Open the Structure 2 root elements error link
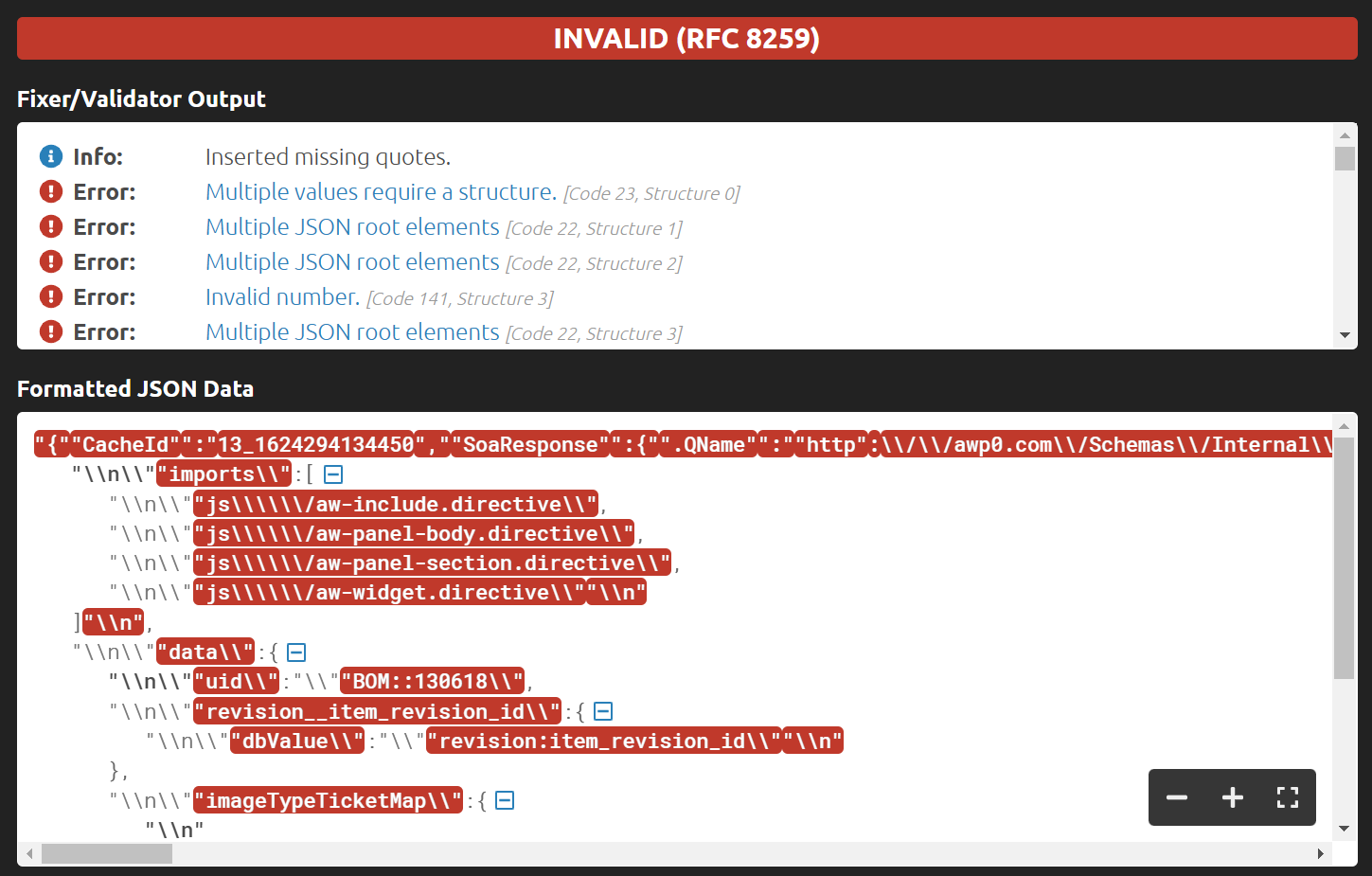Viewport: 1372px width, 876px height. [352, 261]
